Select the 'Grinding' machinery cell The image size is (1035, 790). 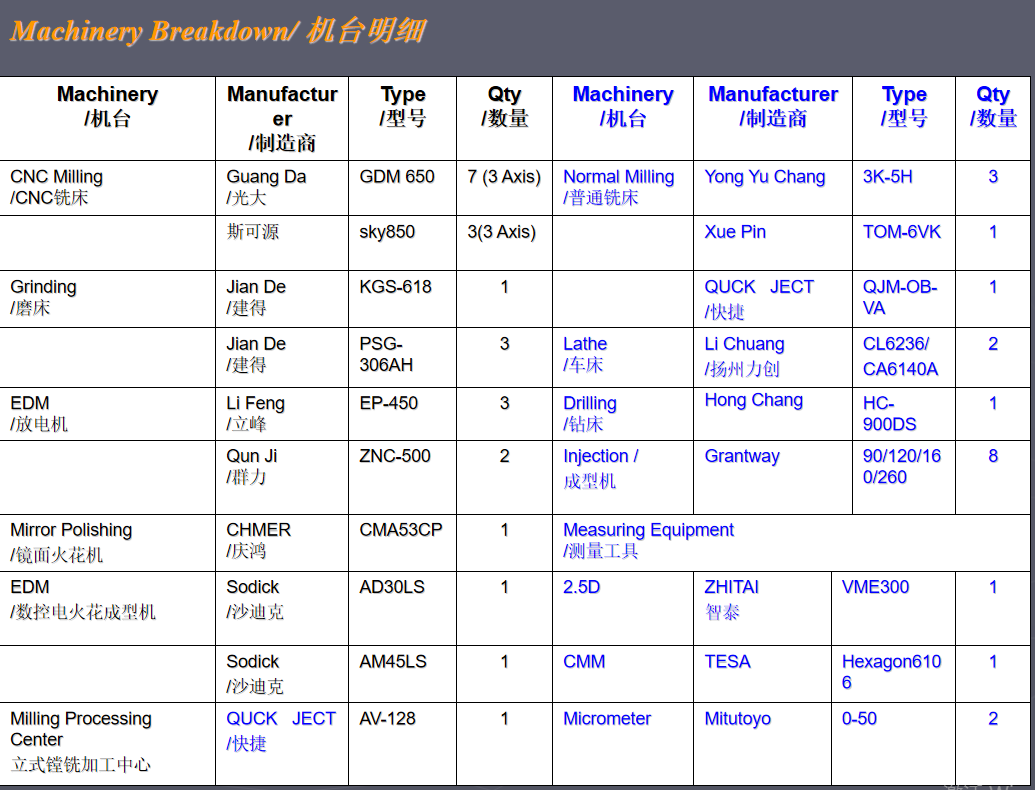tap(108, 299)
